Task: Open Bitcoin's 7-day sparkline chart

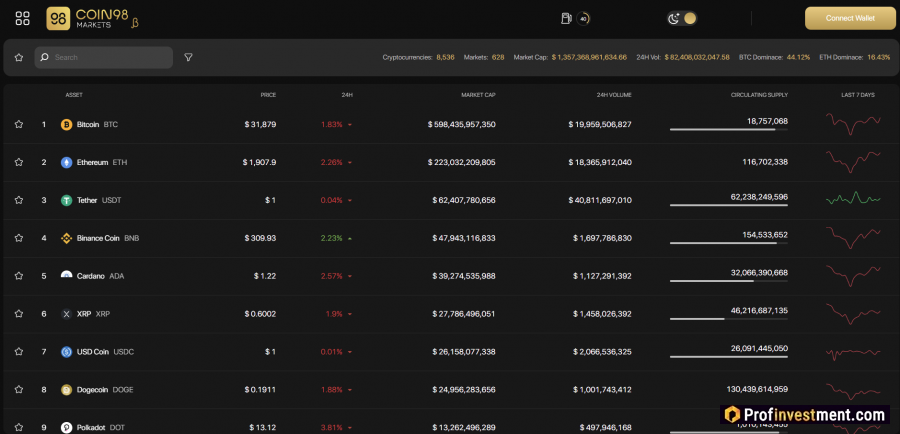Action: [853, 123]
